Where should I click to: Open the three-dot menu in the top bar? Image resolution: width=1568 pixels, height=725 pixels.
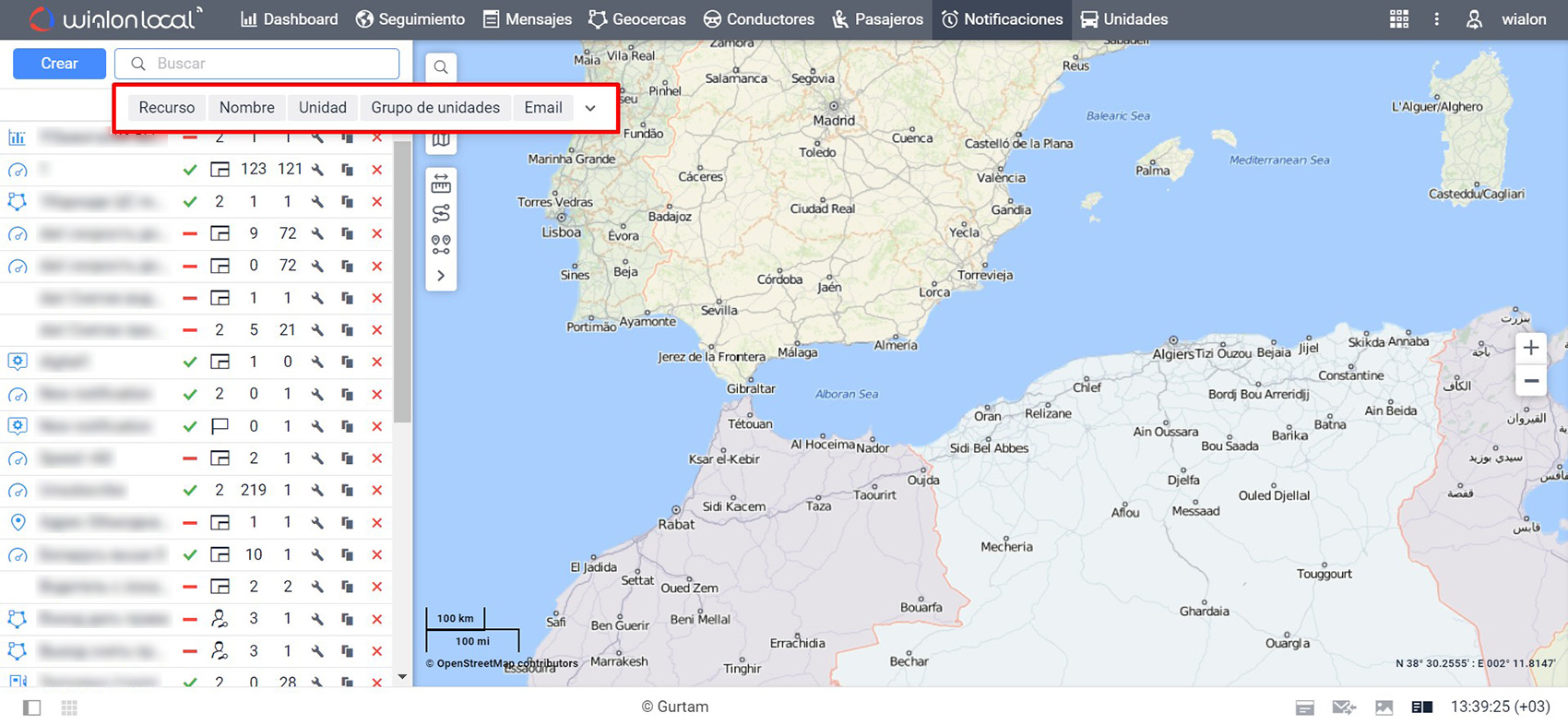[x=1436, y=19]
